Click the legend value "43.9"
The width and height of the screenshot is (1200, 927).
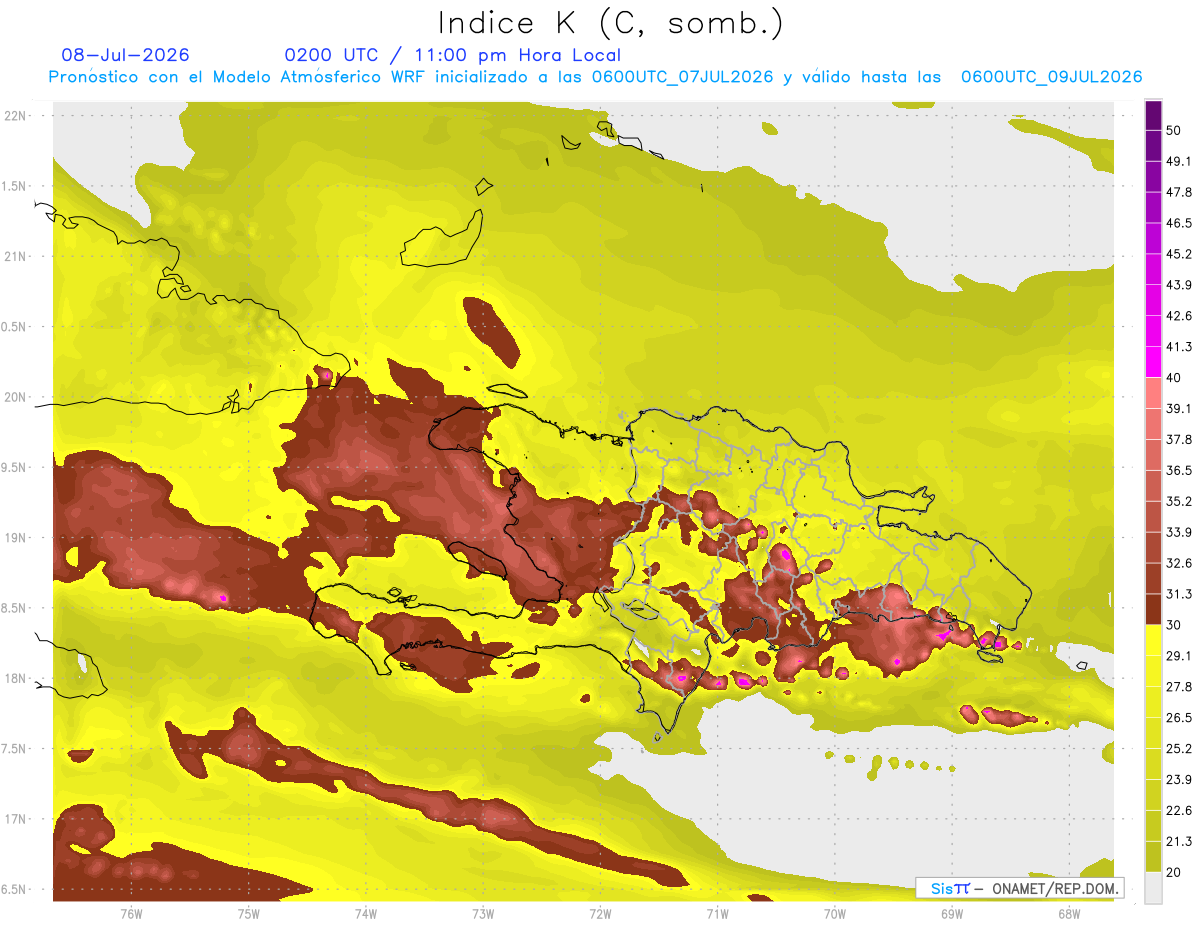click(1180, 285)
